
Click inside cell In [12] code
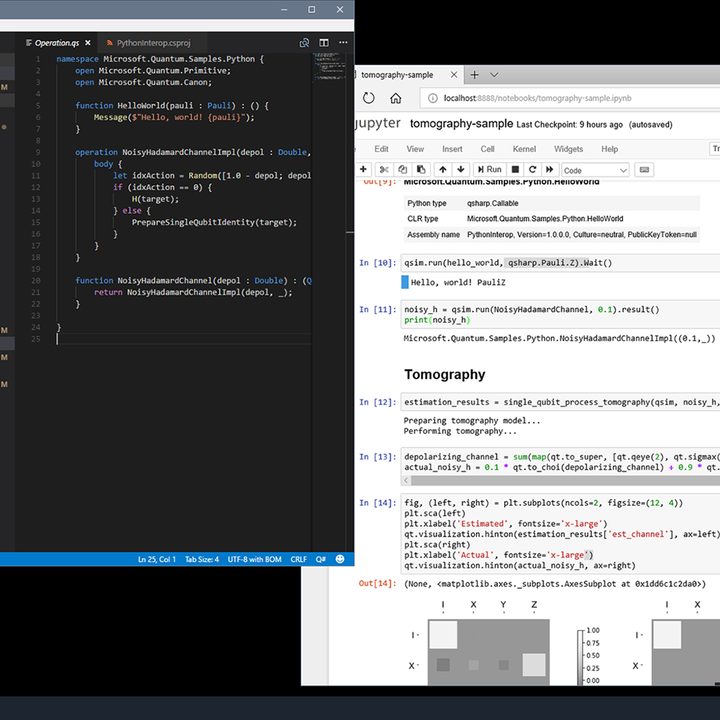coord(561,402)
